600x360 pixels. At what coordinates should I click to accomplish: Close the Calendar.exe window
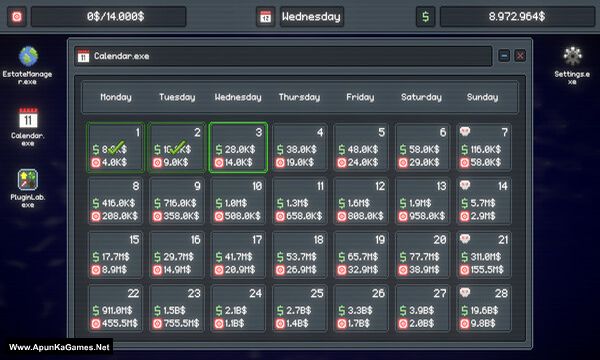click(520, 56)
